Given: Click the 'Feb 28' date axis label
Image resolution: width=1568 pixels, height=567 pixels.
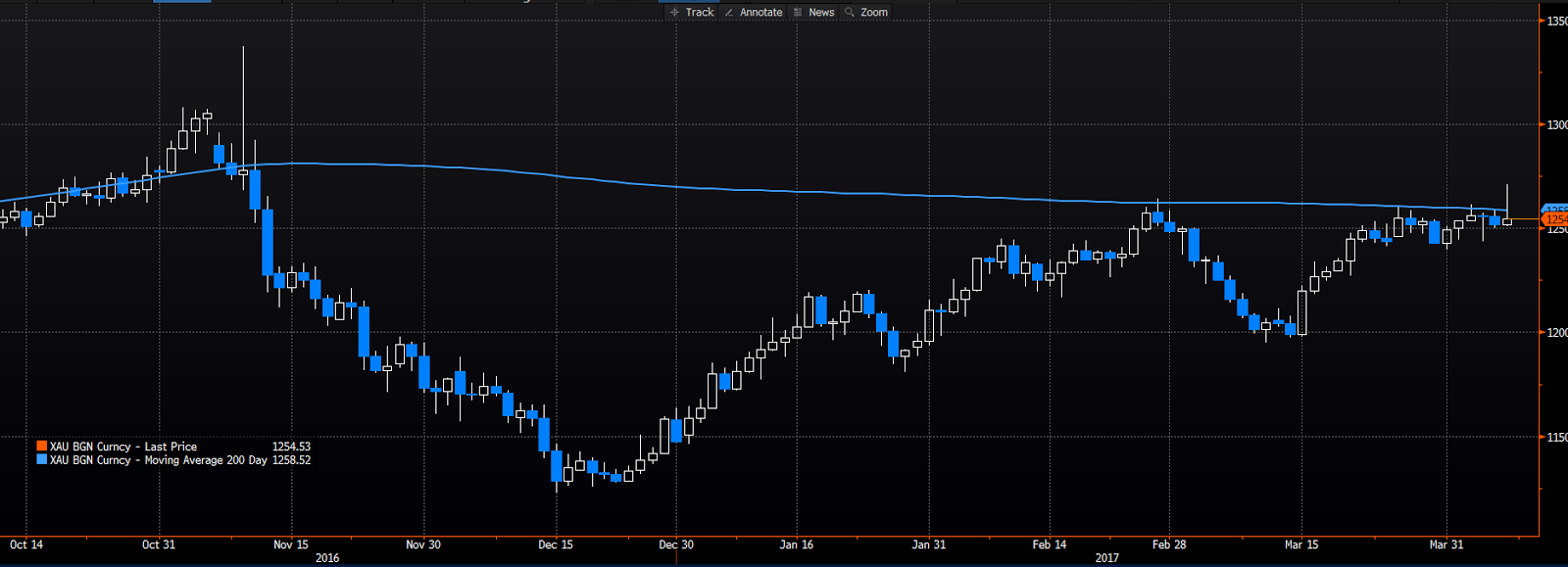Looking at the screenshot, I should (1169, 544).
